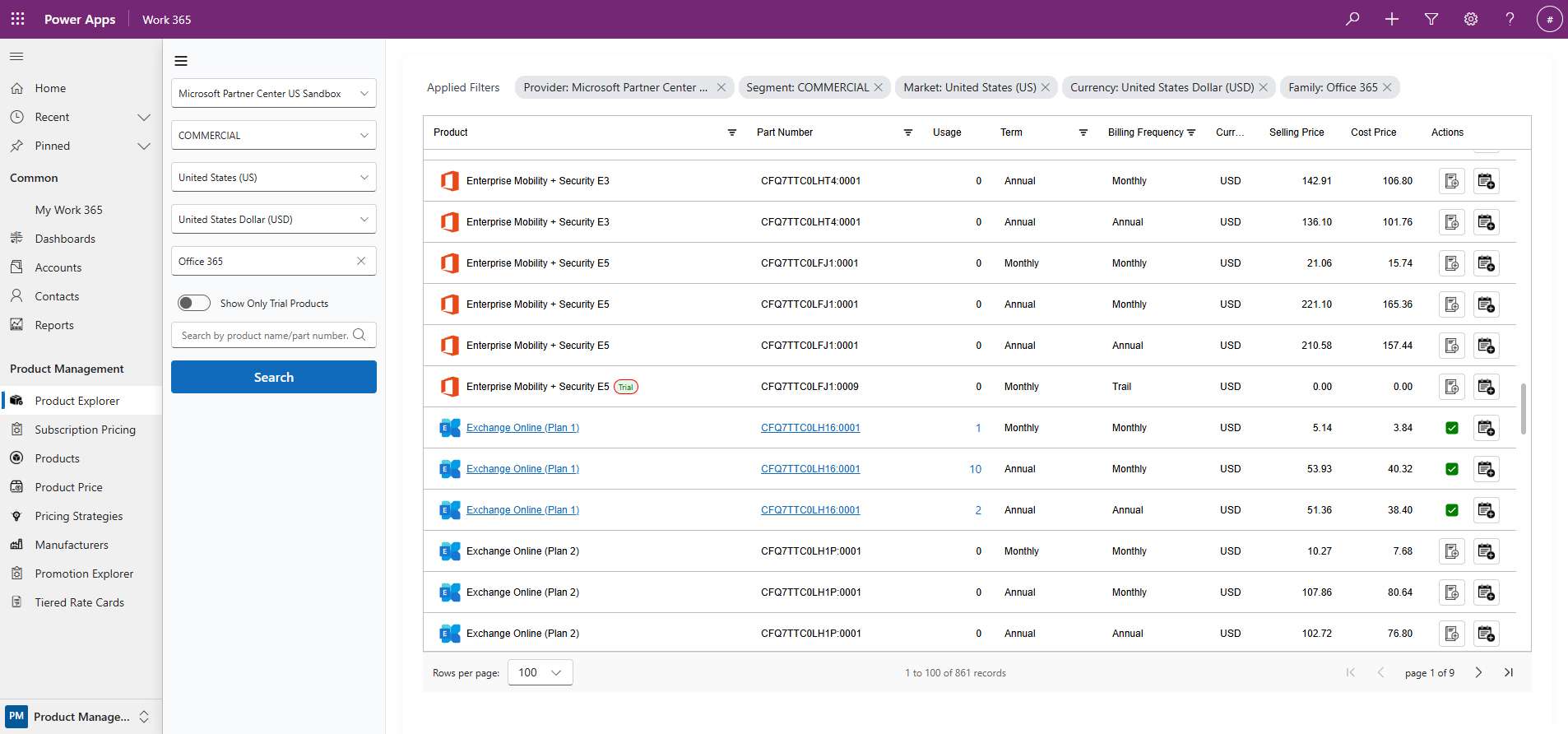Toggle the filter panel hamburger icon
This screenshot has height=734, width=1568.
click(181, 61)
